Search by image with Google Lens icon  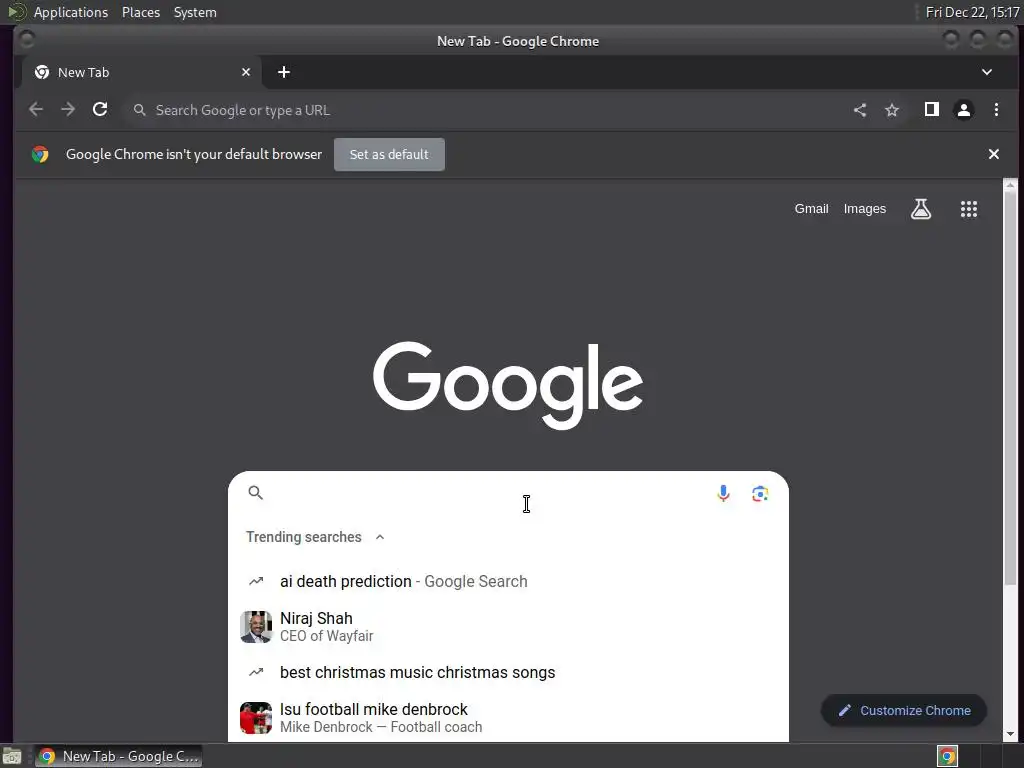coord(760,494)
